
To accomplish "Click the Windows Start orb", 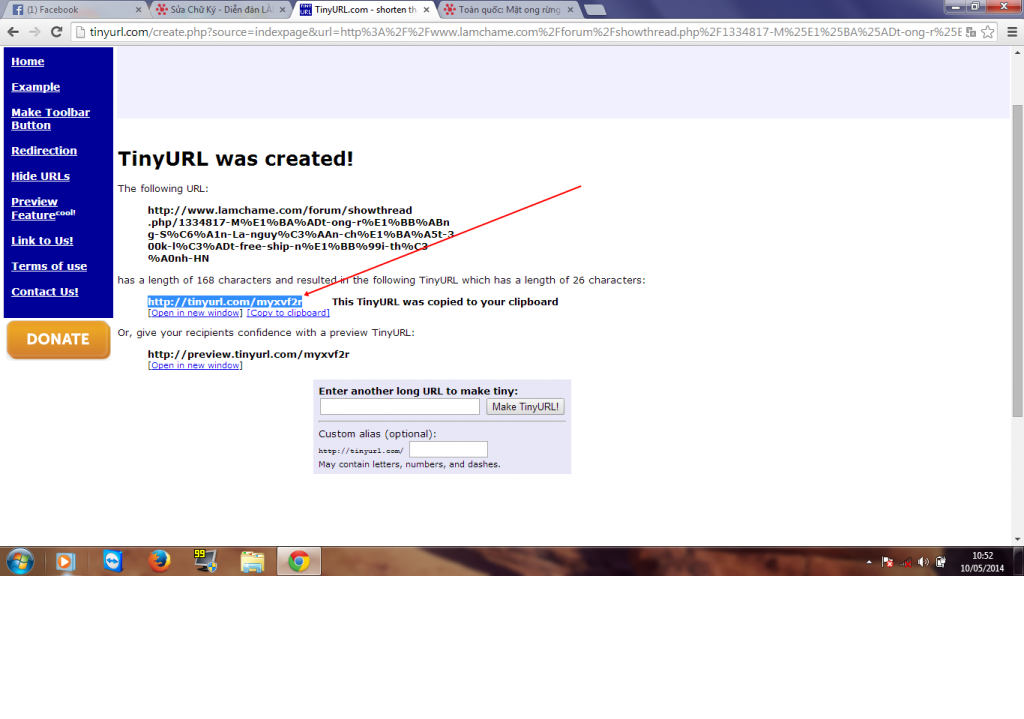I will pos(20,561).
